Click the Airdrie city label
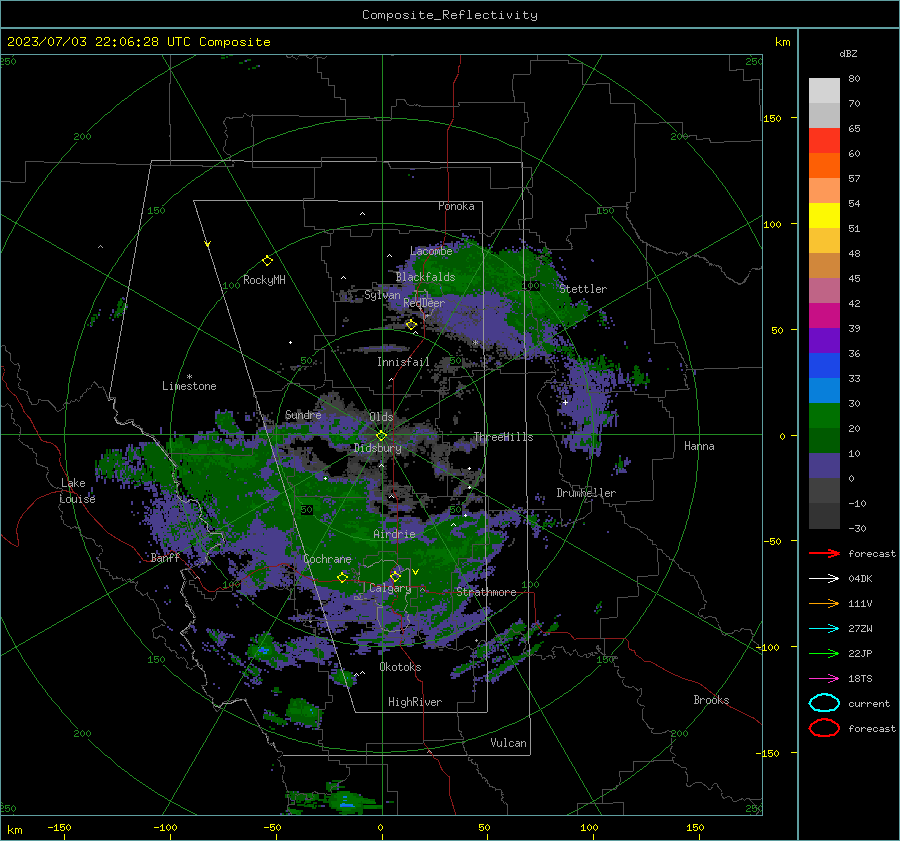 (394, 534)
